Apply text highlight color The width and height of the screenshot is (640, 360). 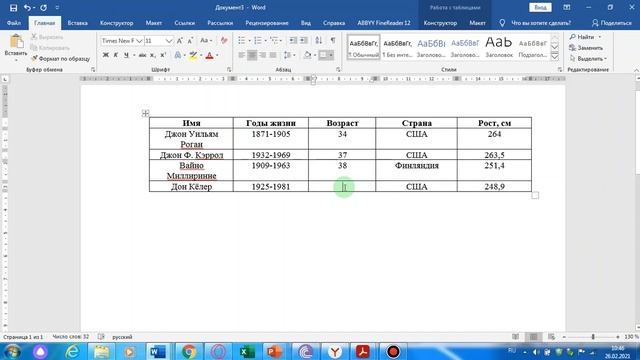[x=193, y=55]
